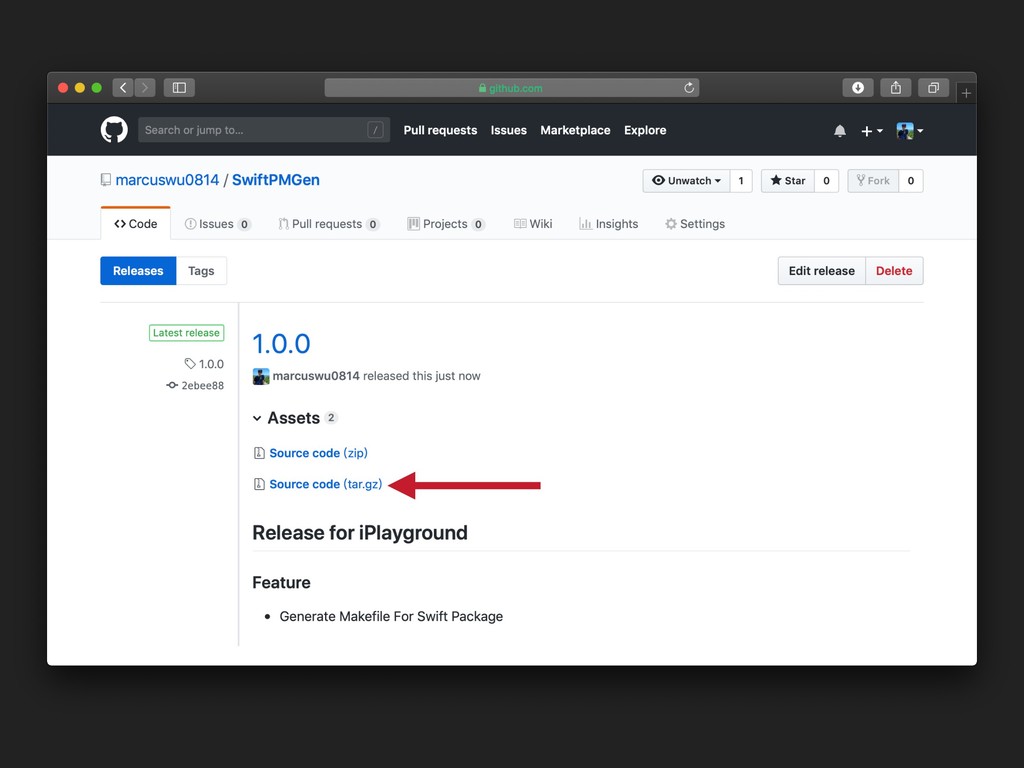Switch to the repository Issues tab
This screenshot has height=768, width=1024.
(x=217, y=224)
